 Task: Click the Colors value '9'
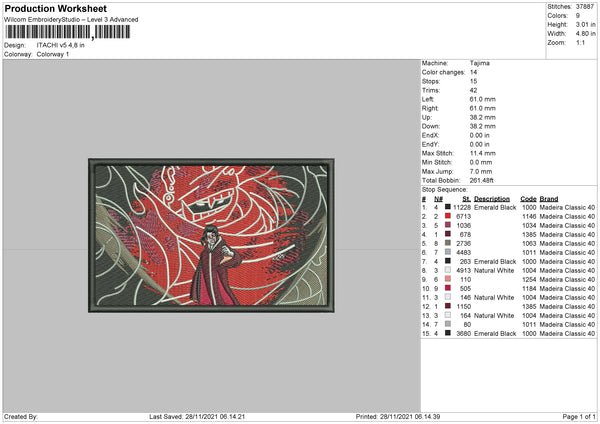578,16
